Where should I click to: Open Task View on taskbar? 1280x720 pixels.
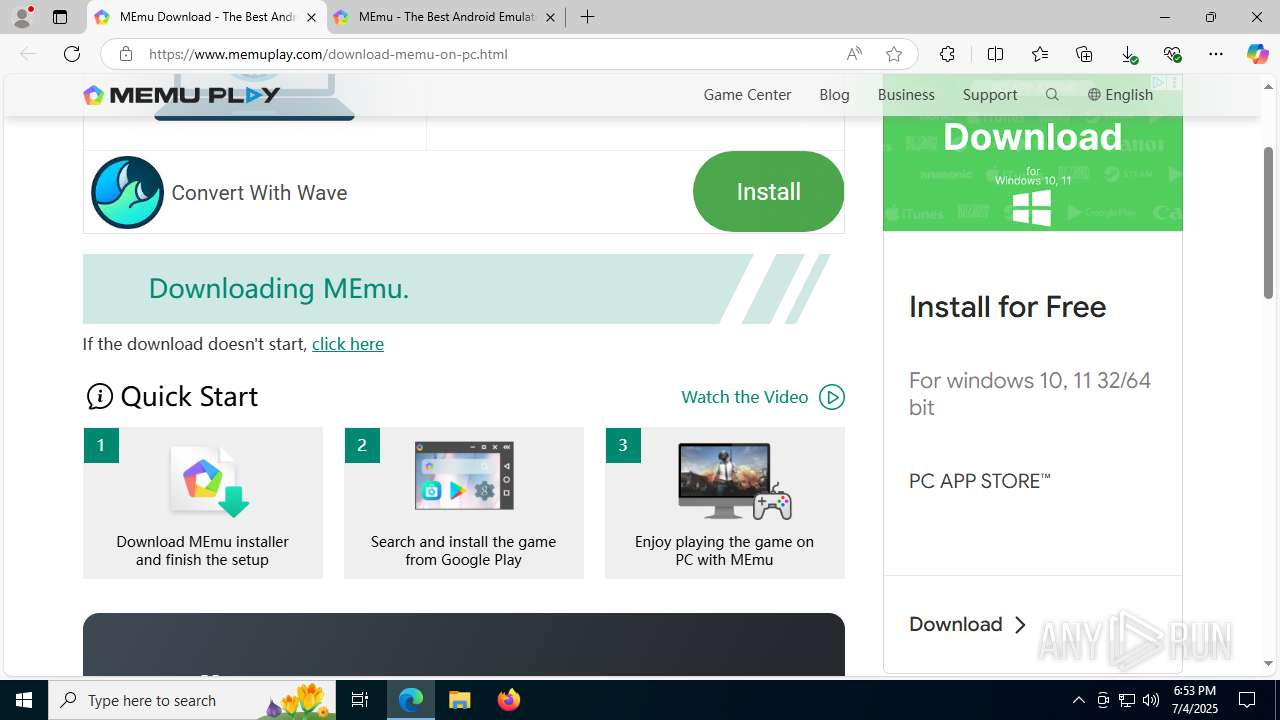click(360, 700)
